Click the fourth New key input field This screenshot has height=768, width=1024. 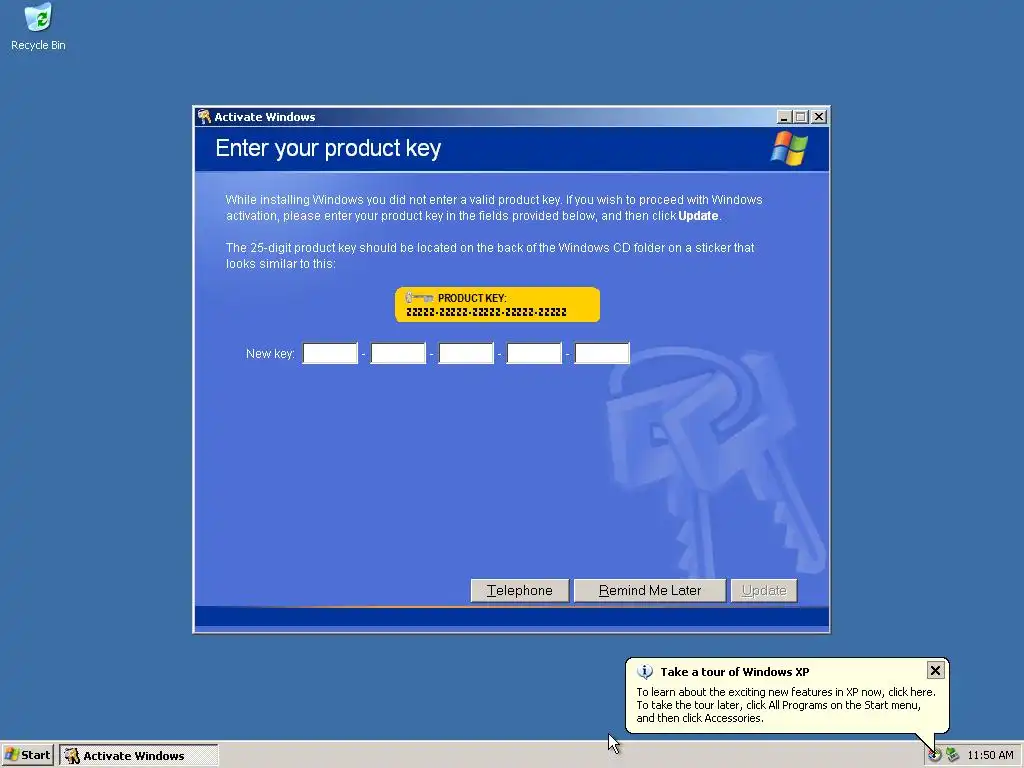click(x=534, y=353)
